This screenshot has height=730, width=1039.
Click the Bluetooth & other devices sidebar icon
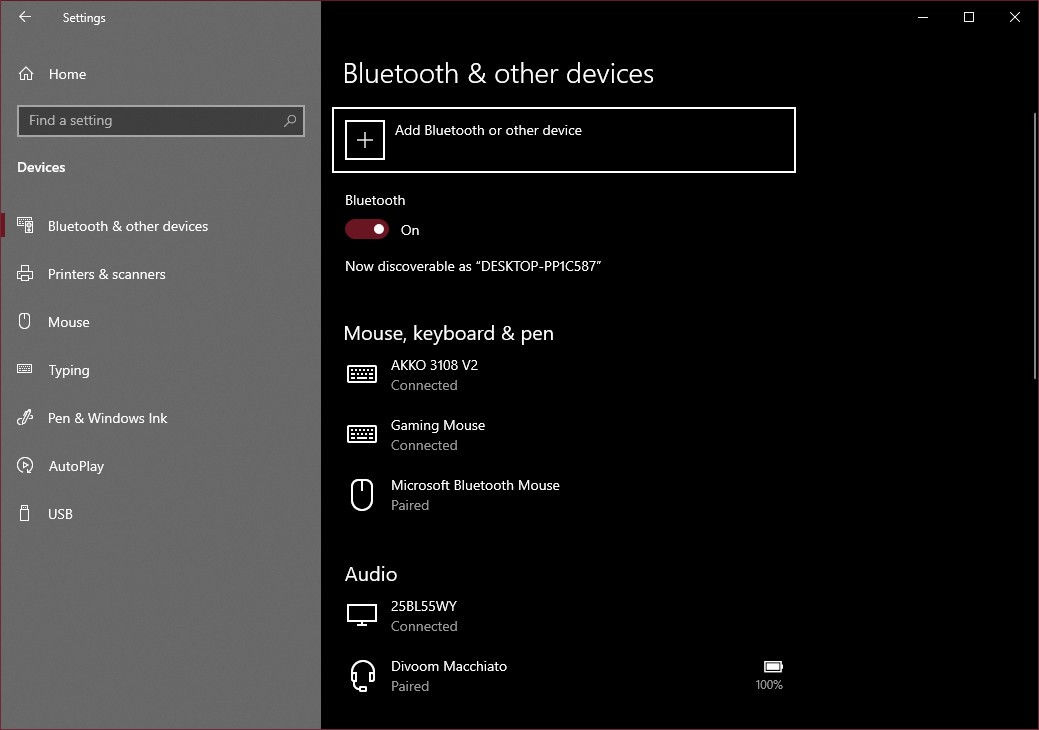click(25, 225)
